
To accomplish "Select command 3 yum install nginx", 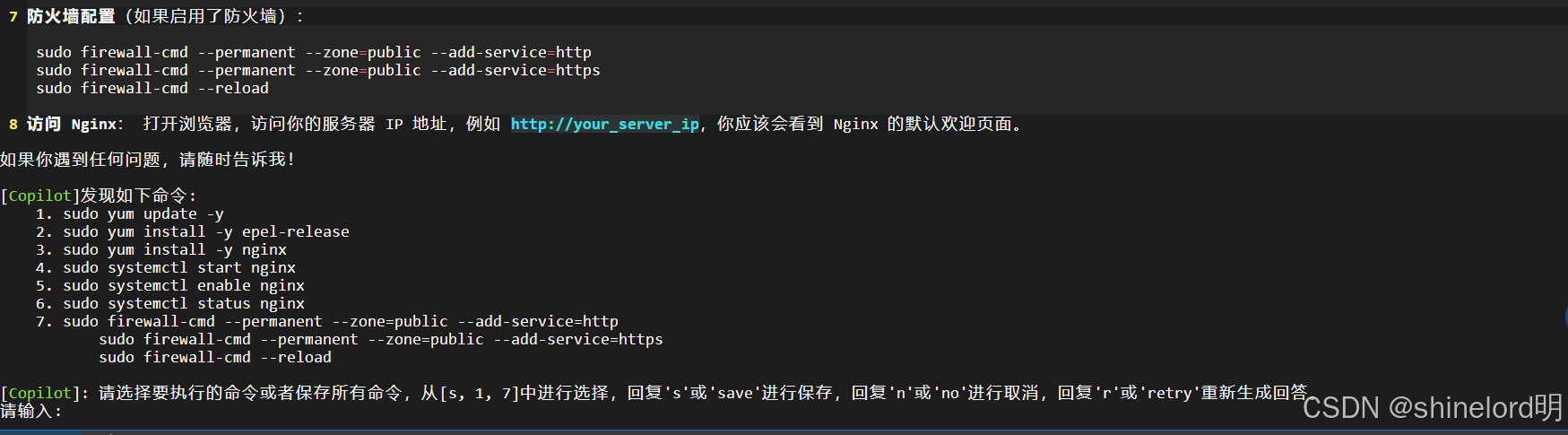I will [x=161, y=249].
